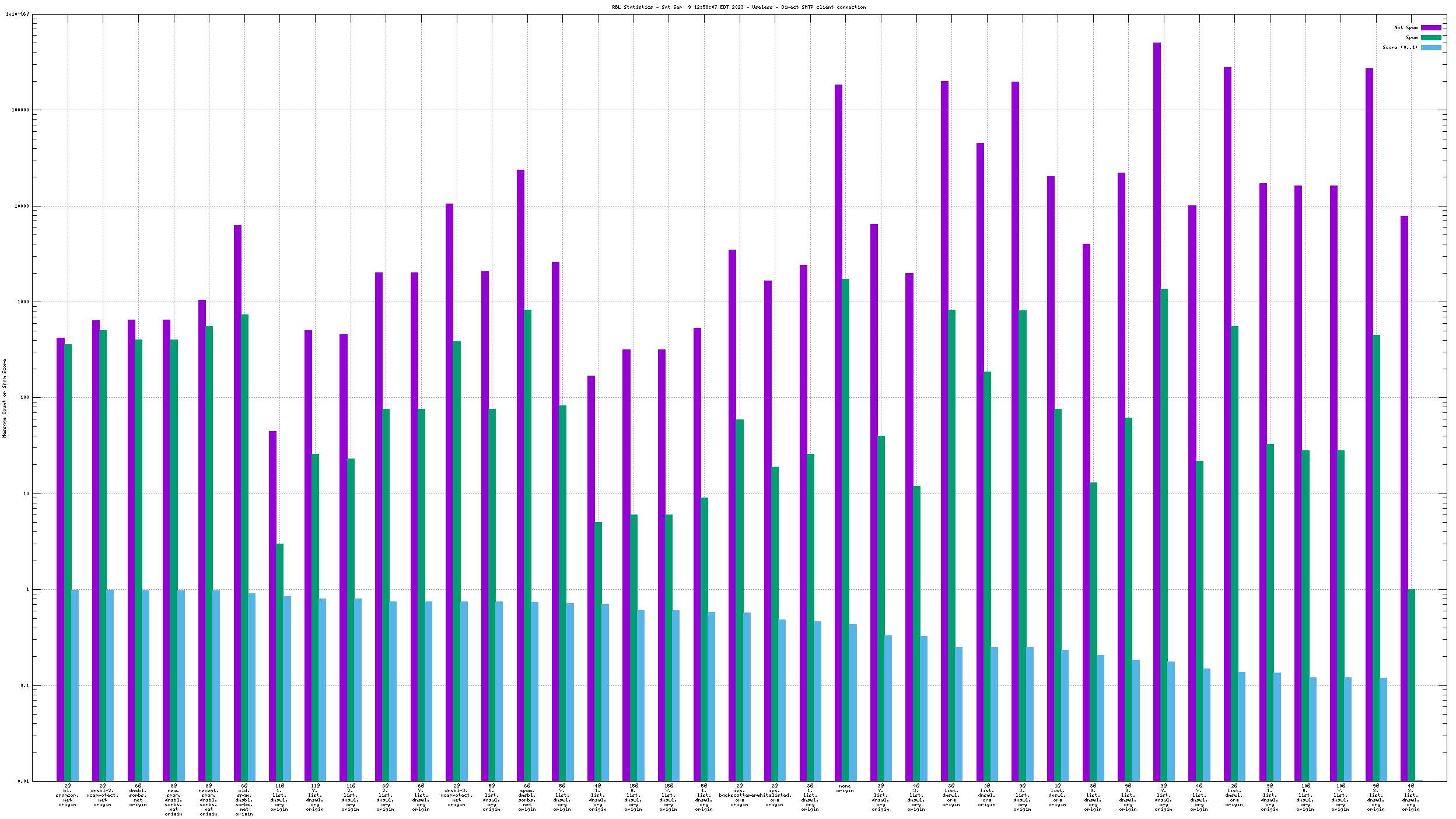Click the purple Not Spam legend swatch
This screenshot has height=819, width=1456.
click(x=1430, y=27)
